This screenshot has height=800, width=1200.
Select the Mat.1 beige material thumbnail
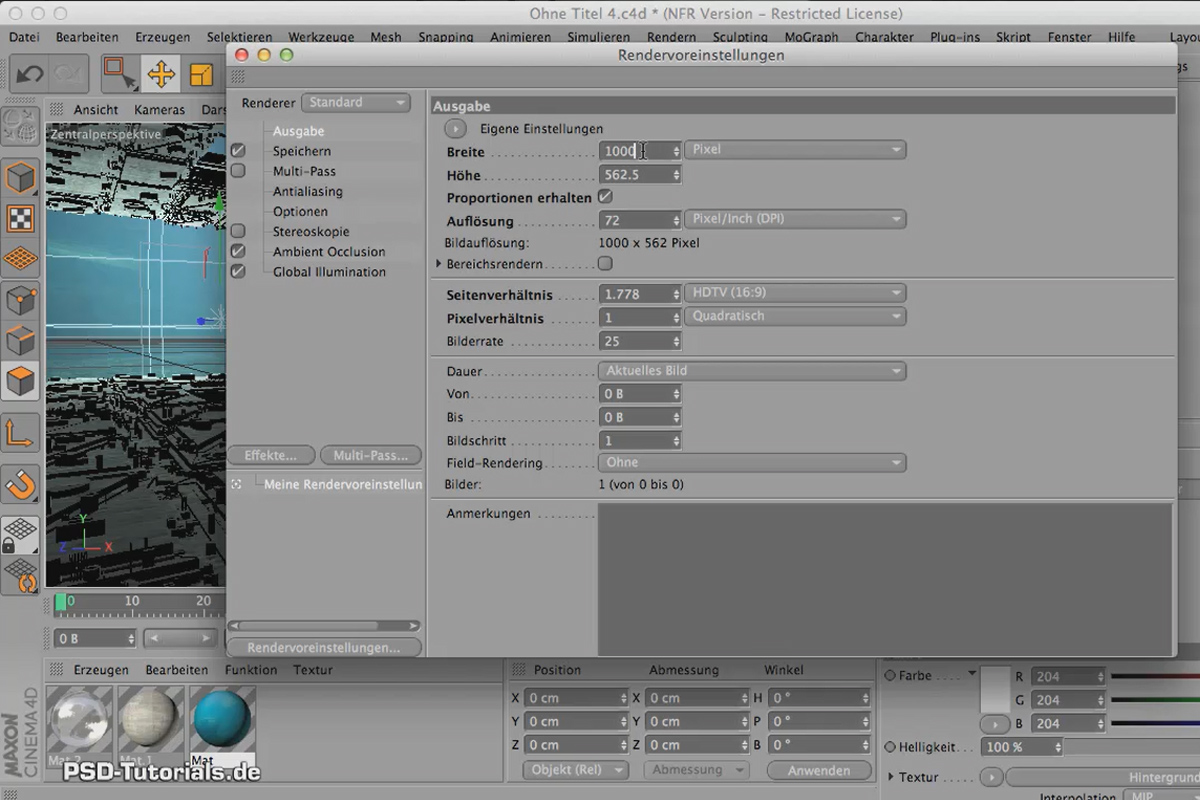(151, 721)
